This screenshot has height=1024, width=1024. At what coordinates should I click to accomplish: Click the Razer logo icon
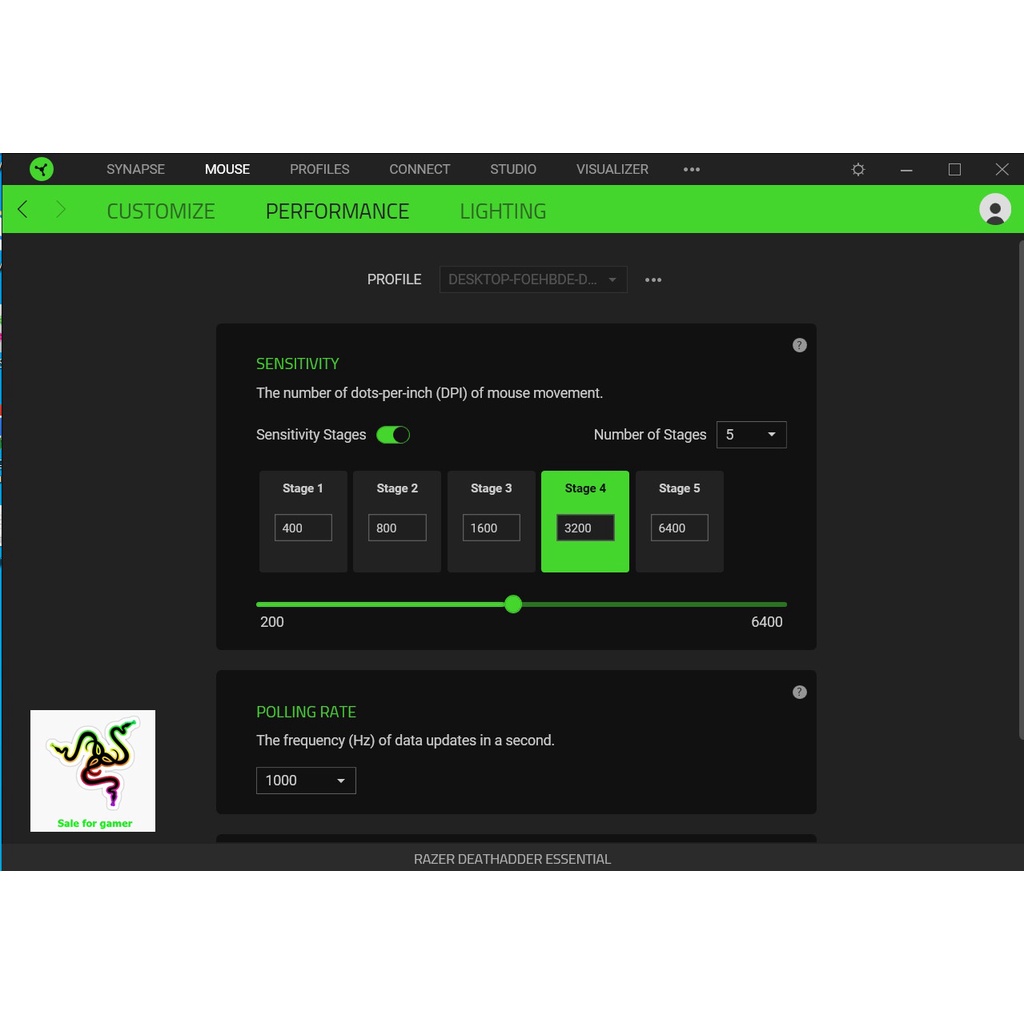pos(41,169)
